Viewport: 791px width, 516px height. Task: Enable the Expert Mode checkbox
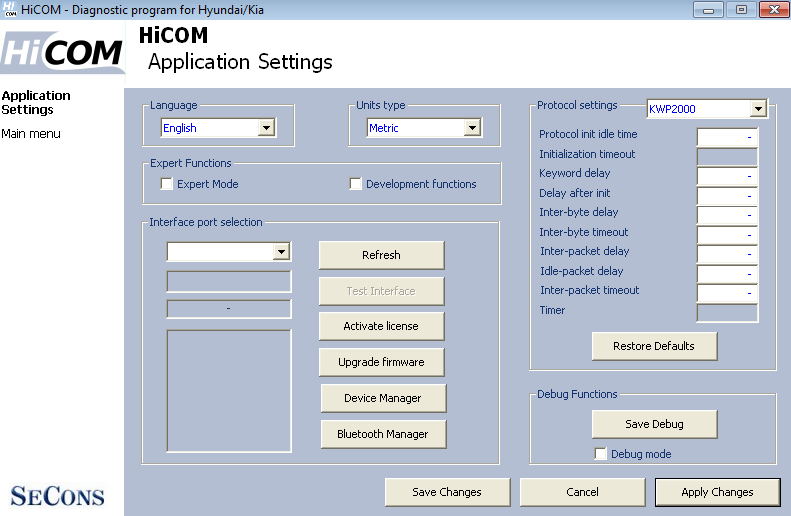[166, 184]
